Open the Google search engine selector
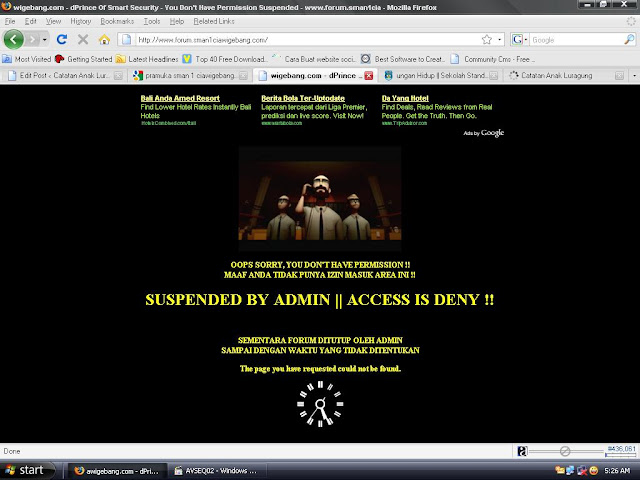Image resolution: width=640 pixels, height=480 pixels. click(x=520, y=40)
